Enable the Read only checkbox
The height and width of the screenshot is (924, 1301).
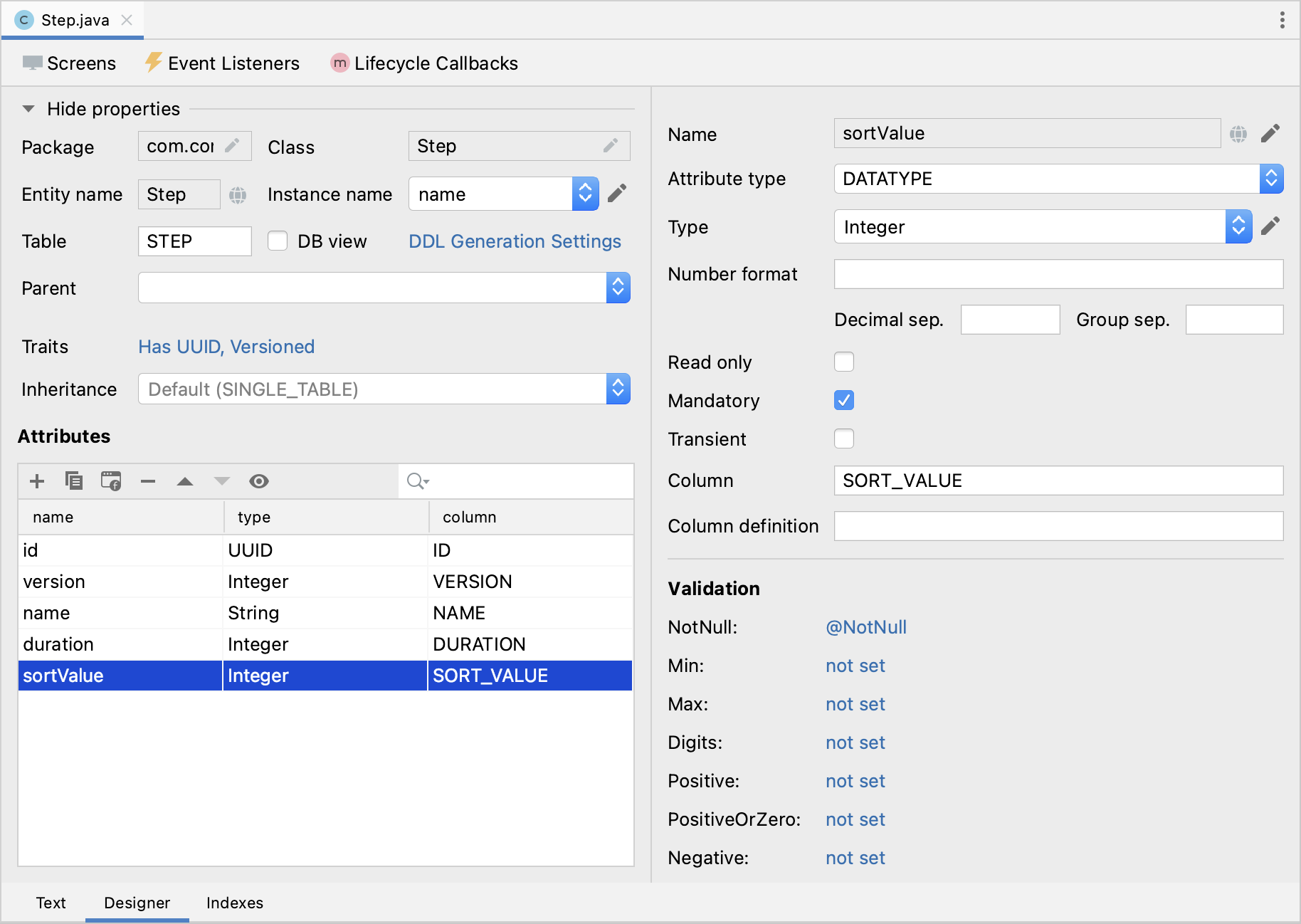point(843,362)
